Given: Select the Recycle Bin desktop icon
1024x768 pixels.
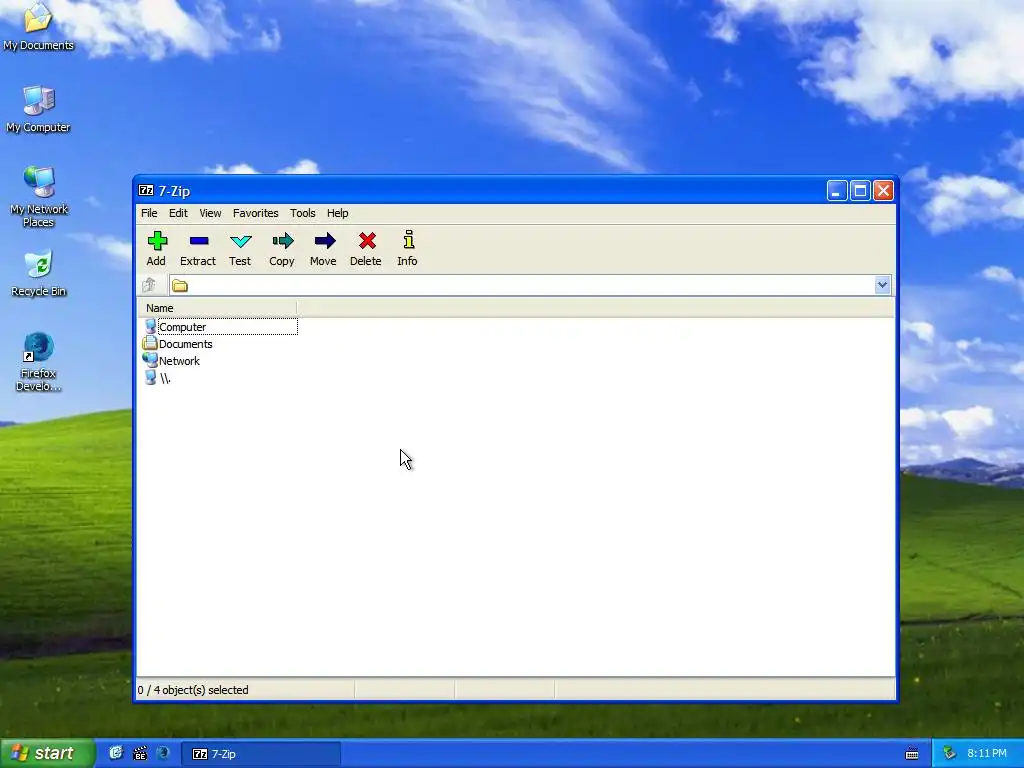Looking at the screenshot, I should (x=38, y=274).
